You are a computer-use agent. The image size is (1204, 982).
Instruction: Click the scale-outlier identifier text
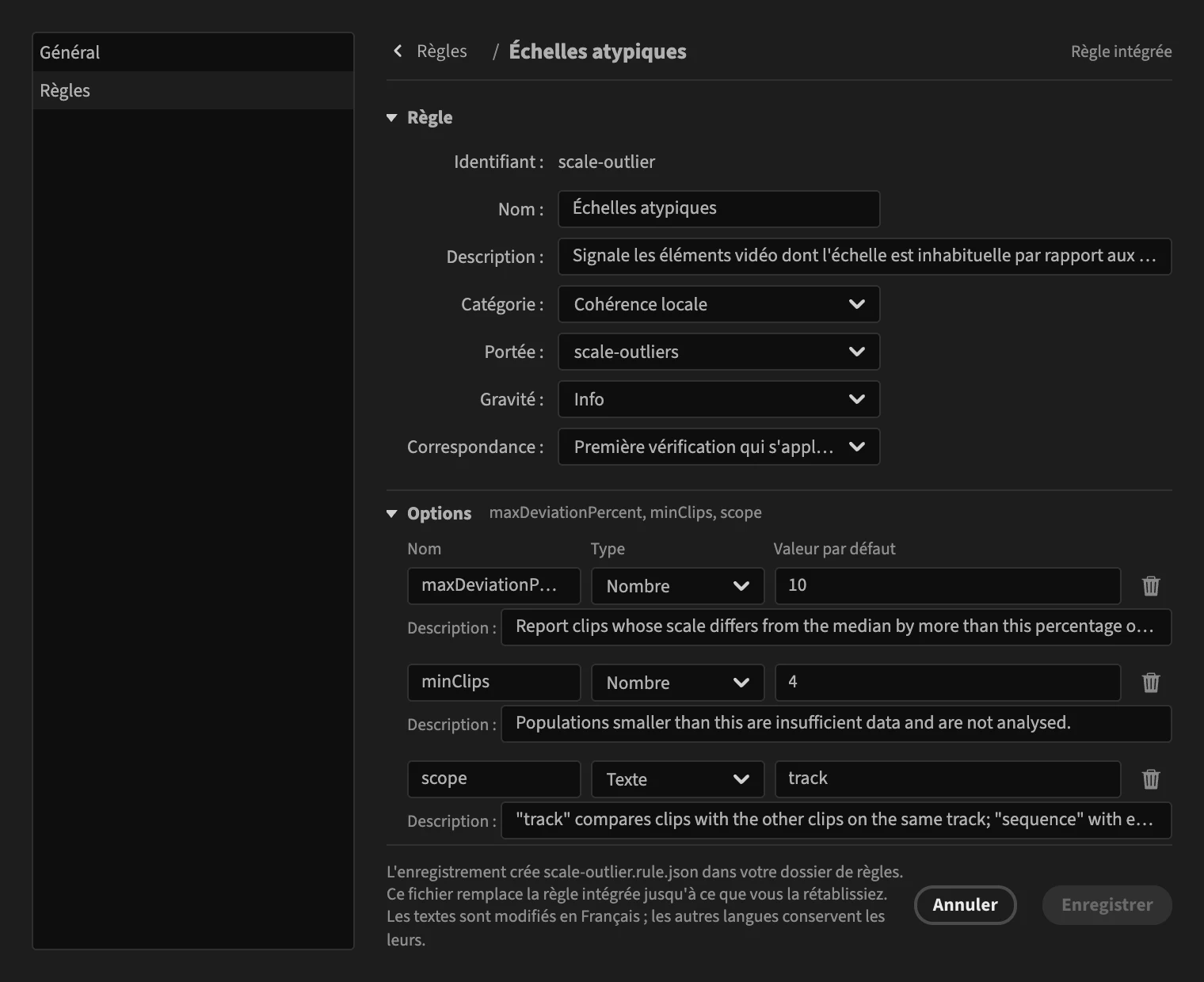[607, 162]
